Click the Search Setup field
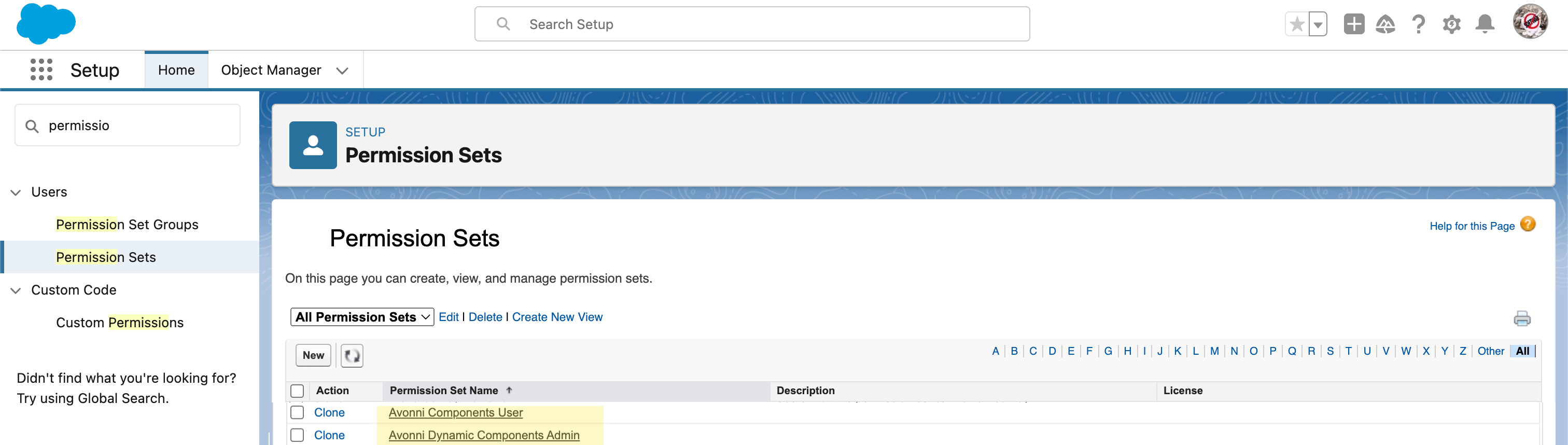 pyautogui.click(x=752, y=24)
